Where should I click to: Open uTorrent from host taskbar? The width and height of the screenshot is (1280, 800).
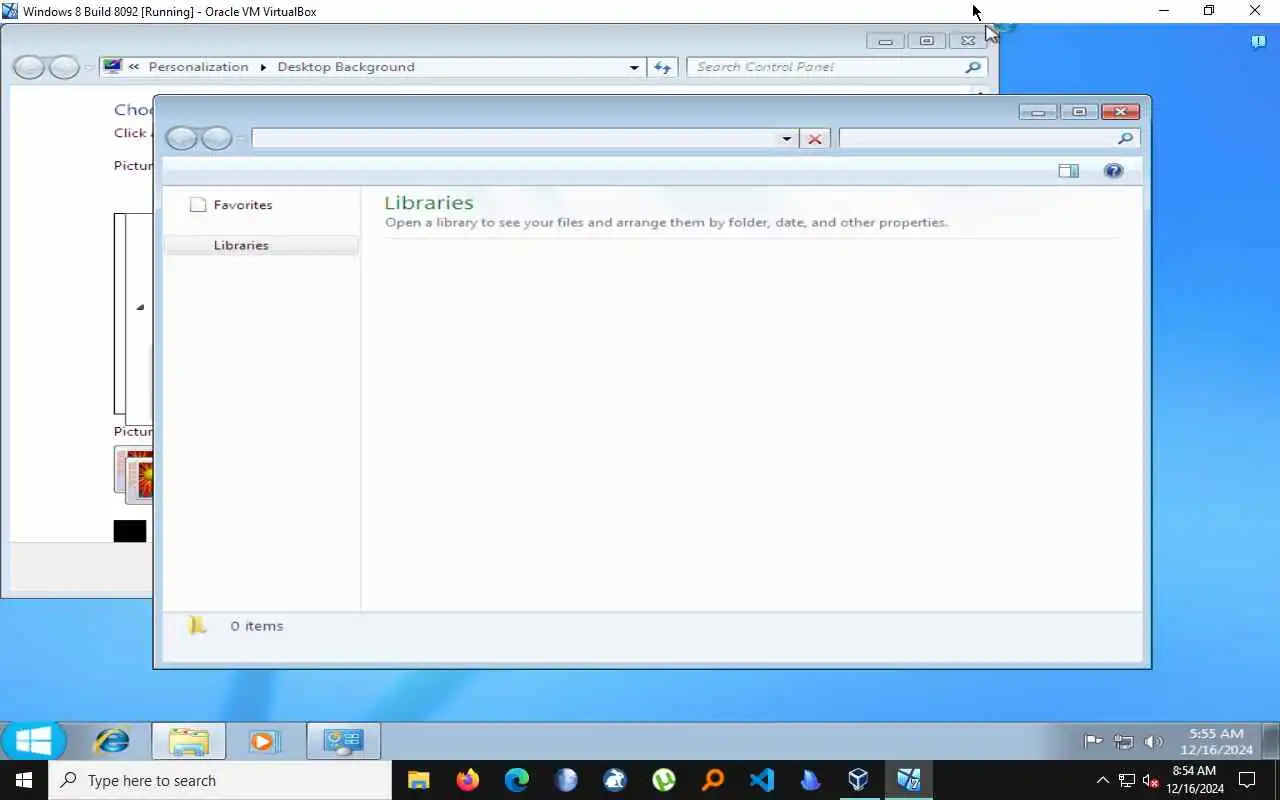coord(663,780)
